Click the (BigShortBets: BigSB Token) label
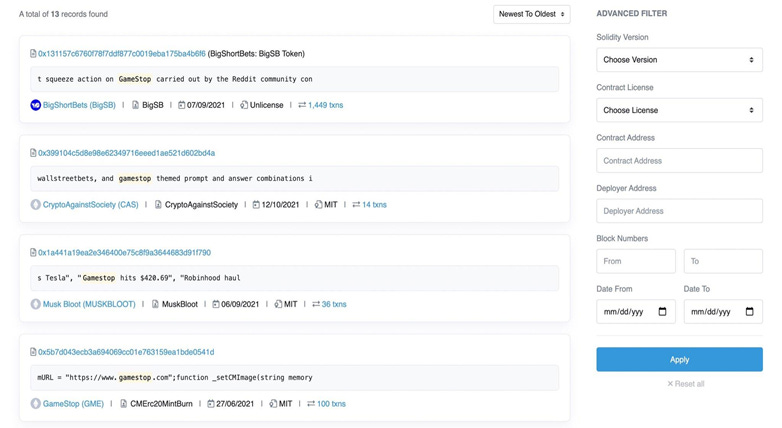The width and height of the screenshot is (782, 428). tap(256, 54)
